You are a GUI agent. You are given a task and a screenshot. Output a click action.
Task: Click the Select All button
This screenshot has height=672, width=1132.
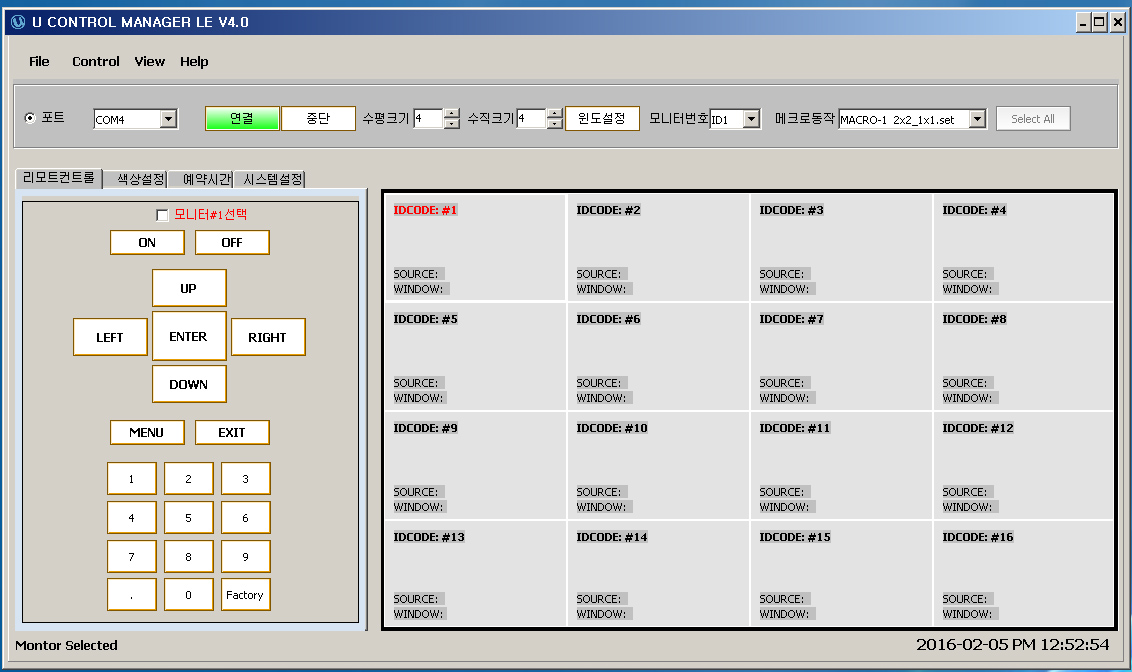(1032, 119)
